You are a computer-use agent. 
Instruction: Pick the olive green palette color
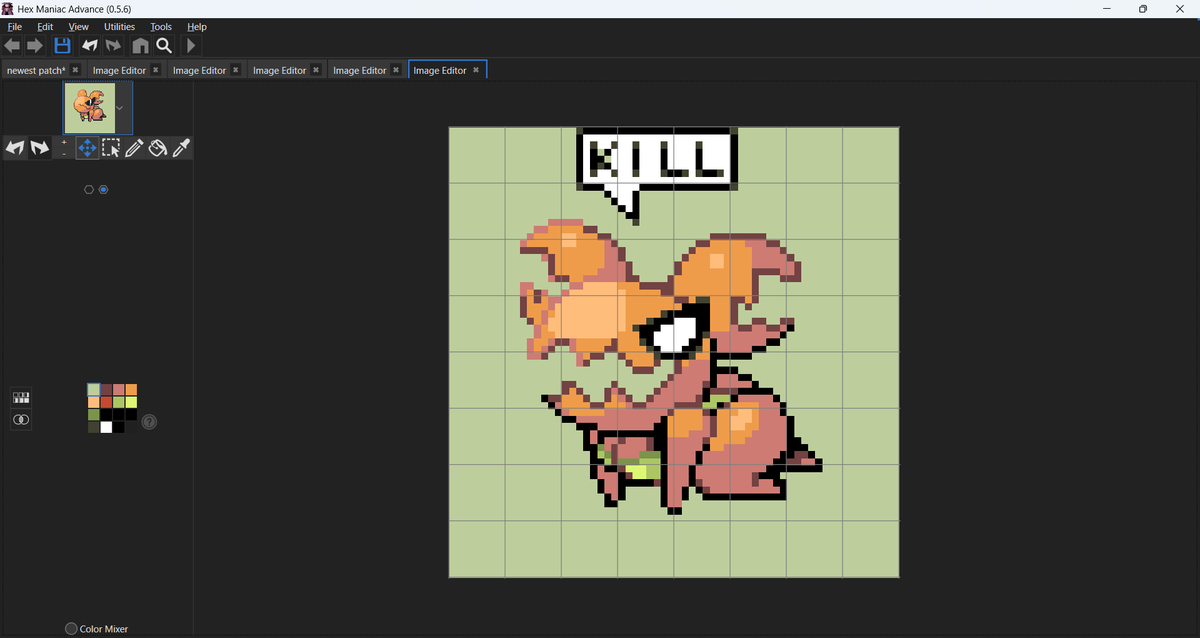94,415
